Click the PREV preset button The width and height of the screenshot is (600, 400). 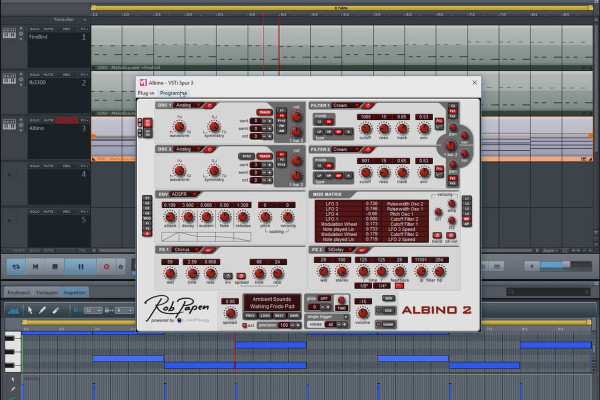(x=250, y=316)
